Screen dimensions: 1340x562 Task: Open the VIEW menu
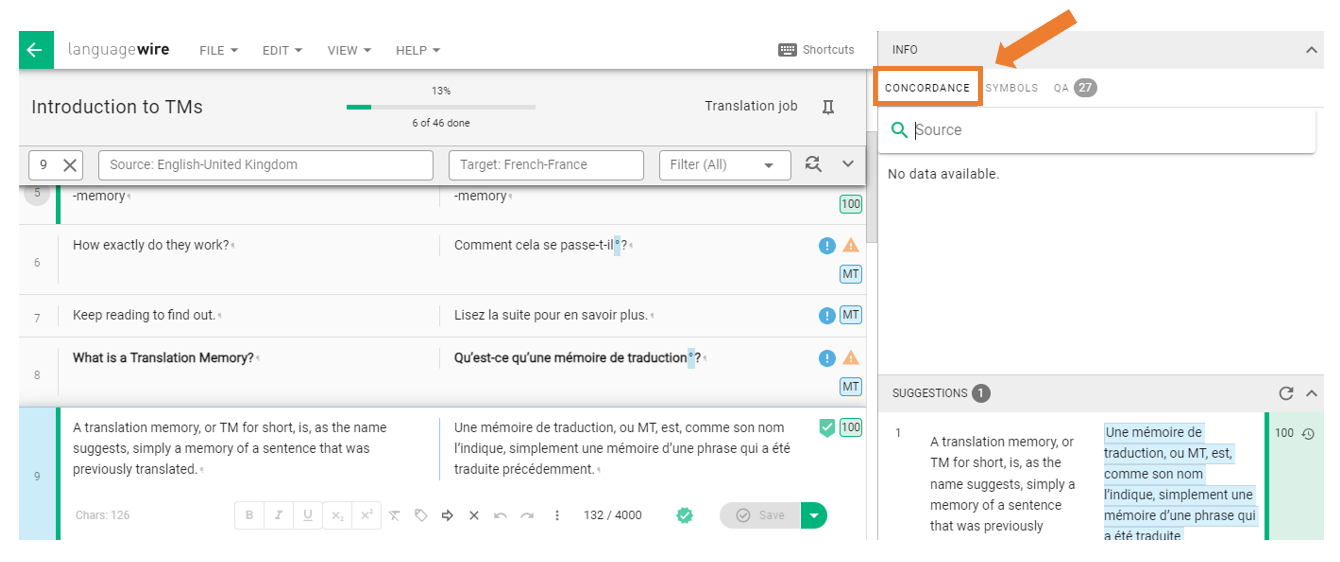tap(349, 50)
